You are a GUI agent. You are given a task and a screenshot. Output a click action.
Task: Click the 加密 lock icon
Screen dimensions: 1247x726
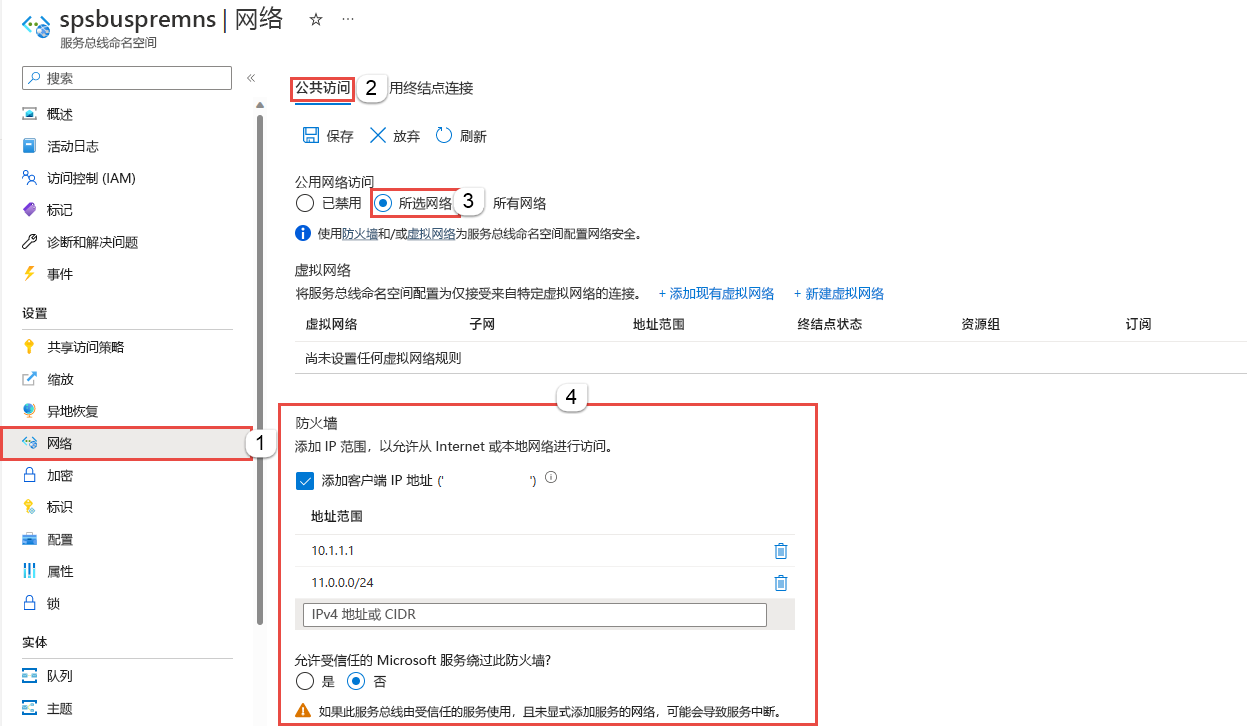click(29, 475)
